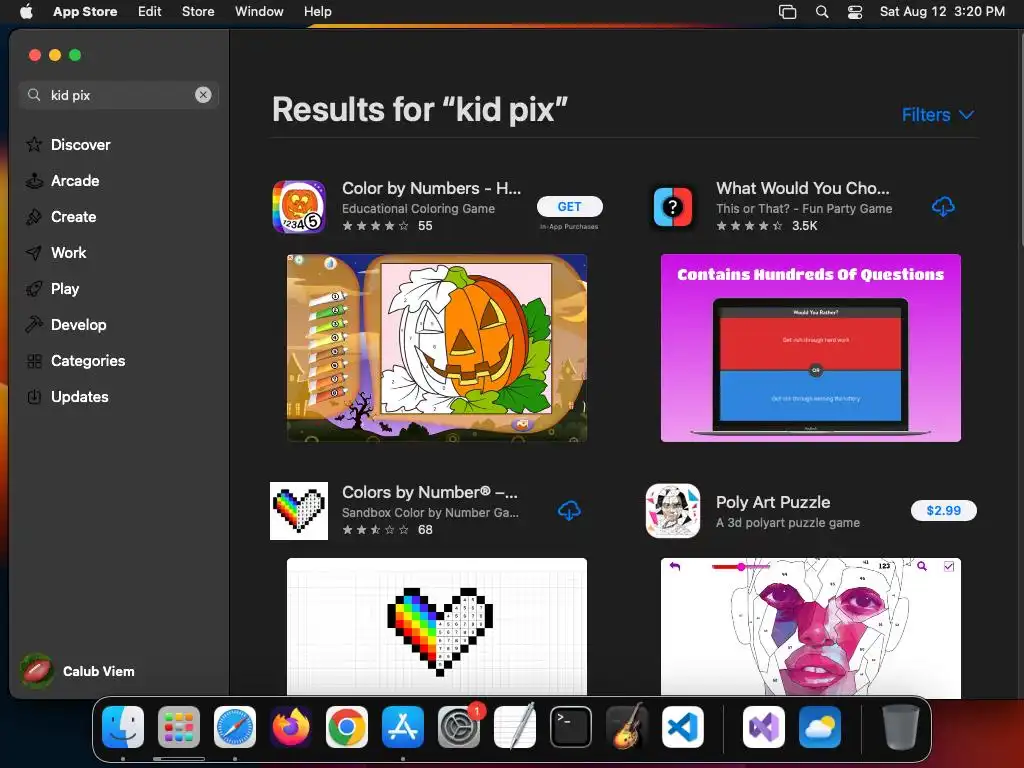This screenshot has height=768, width=1024.
Task: Click Color by Numbers star rating
Action: click(376, 226)
